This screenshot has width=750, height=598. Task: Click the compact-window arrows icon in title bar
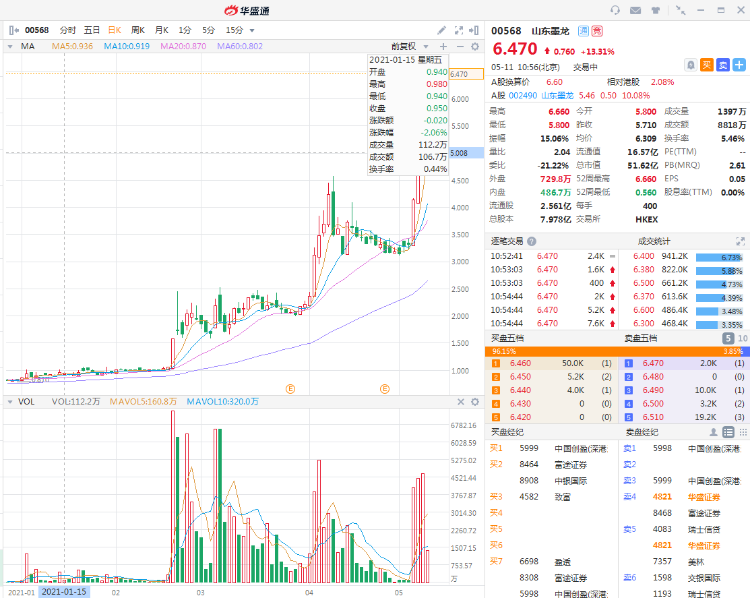(x=680, y=10)
